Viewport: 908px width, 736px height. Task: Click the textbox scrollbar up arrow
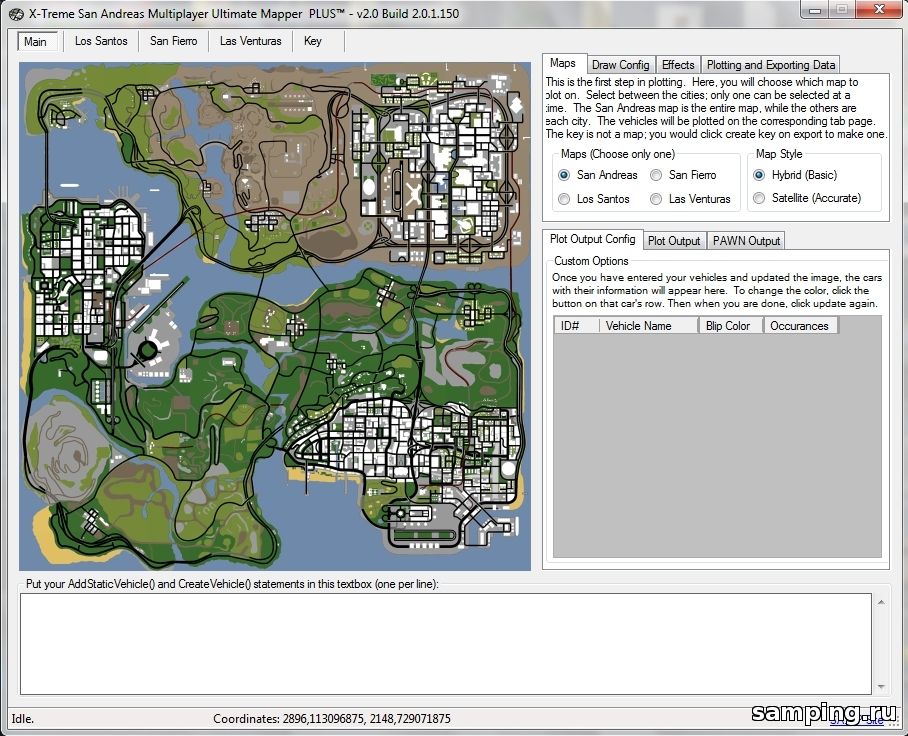click(881, 603)
